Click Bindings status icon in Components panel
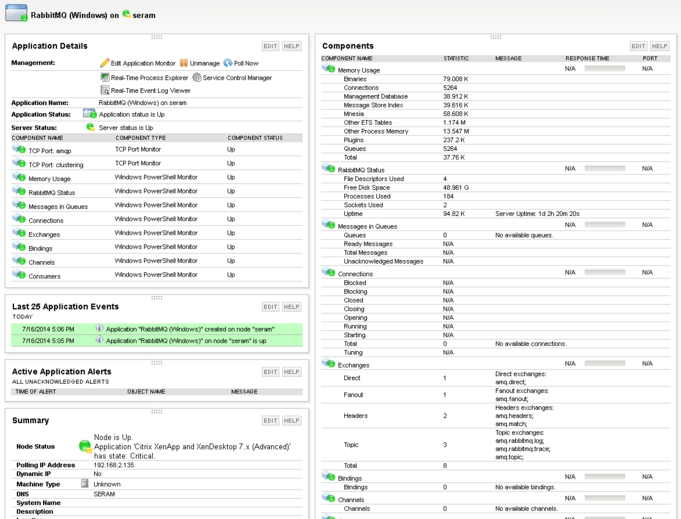Viewport: 681px width, 519px height. click(x=328, y=476)
